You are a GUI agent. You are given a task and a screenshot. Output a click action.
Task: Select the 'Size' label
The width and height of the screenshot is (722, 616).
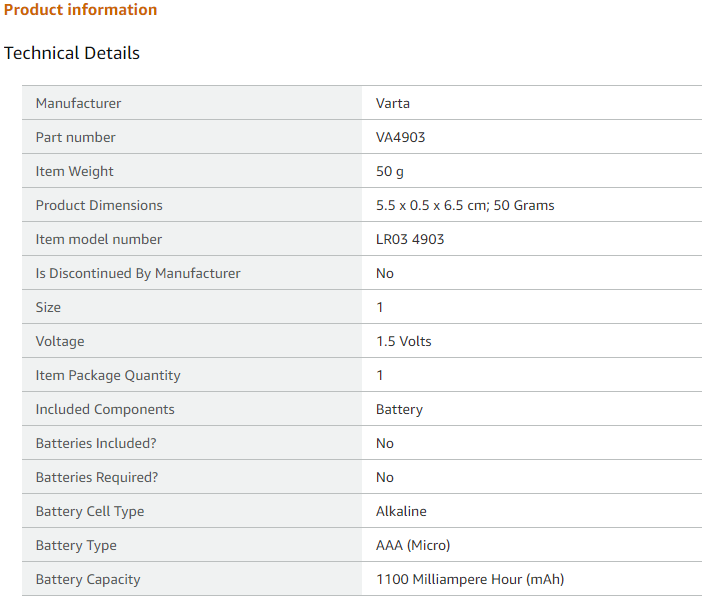48,308
